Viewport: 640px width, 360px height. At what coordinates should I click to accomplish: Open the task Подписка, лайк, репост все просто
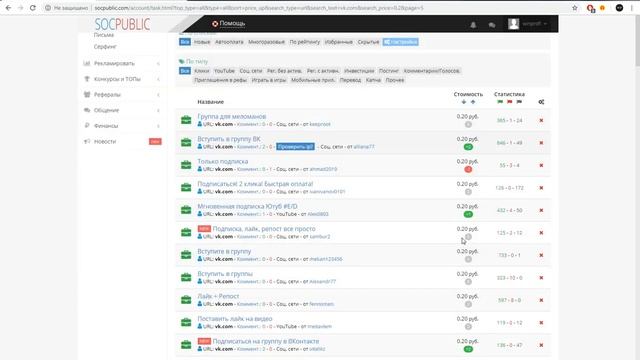pos(264,229)
